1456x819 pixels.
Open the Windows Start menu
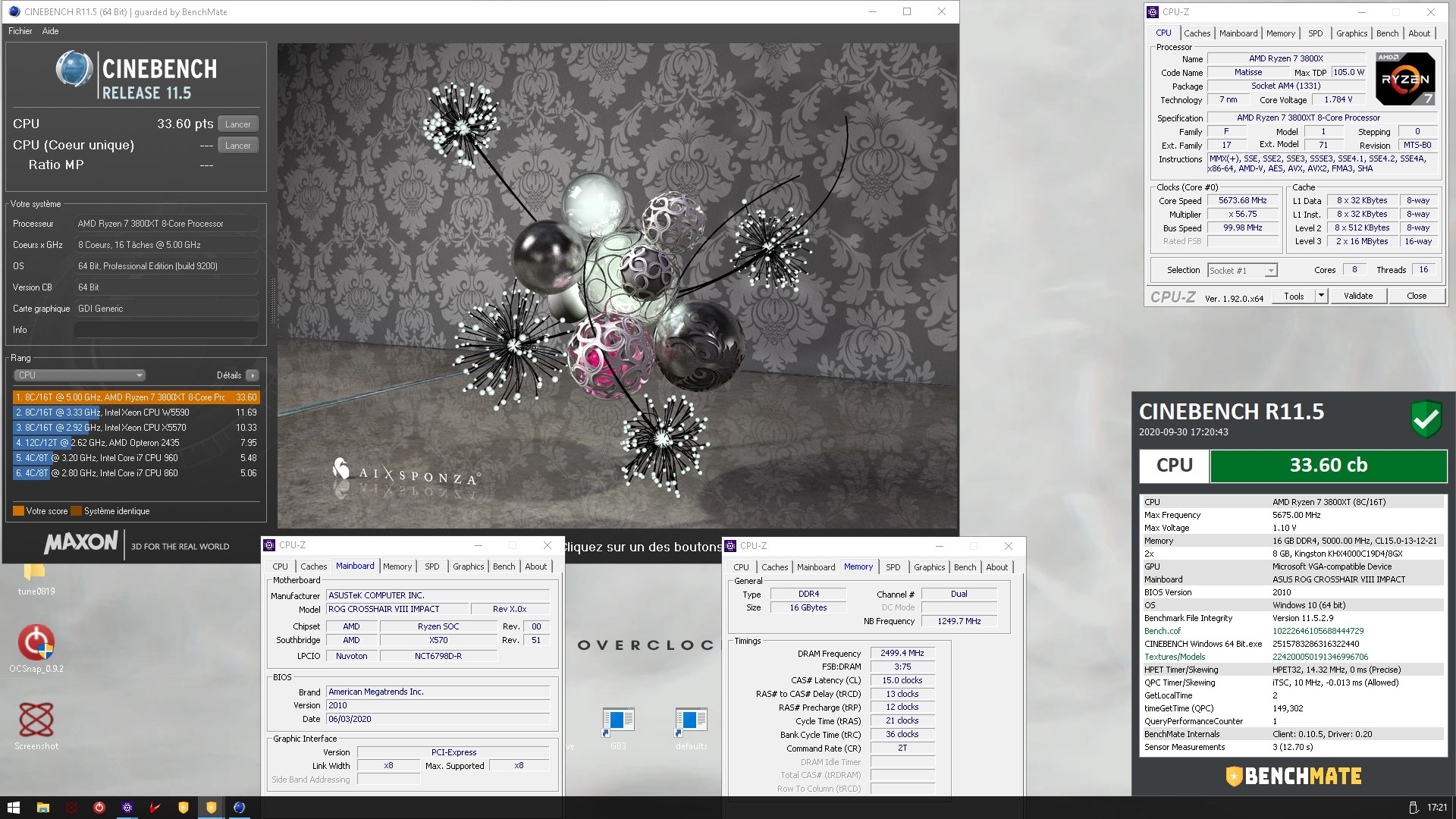click(13, 808)
